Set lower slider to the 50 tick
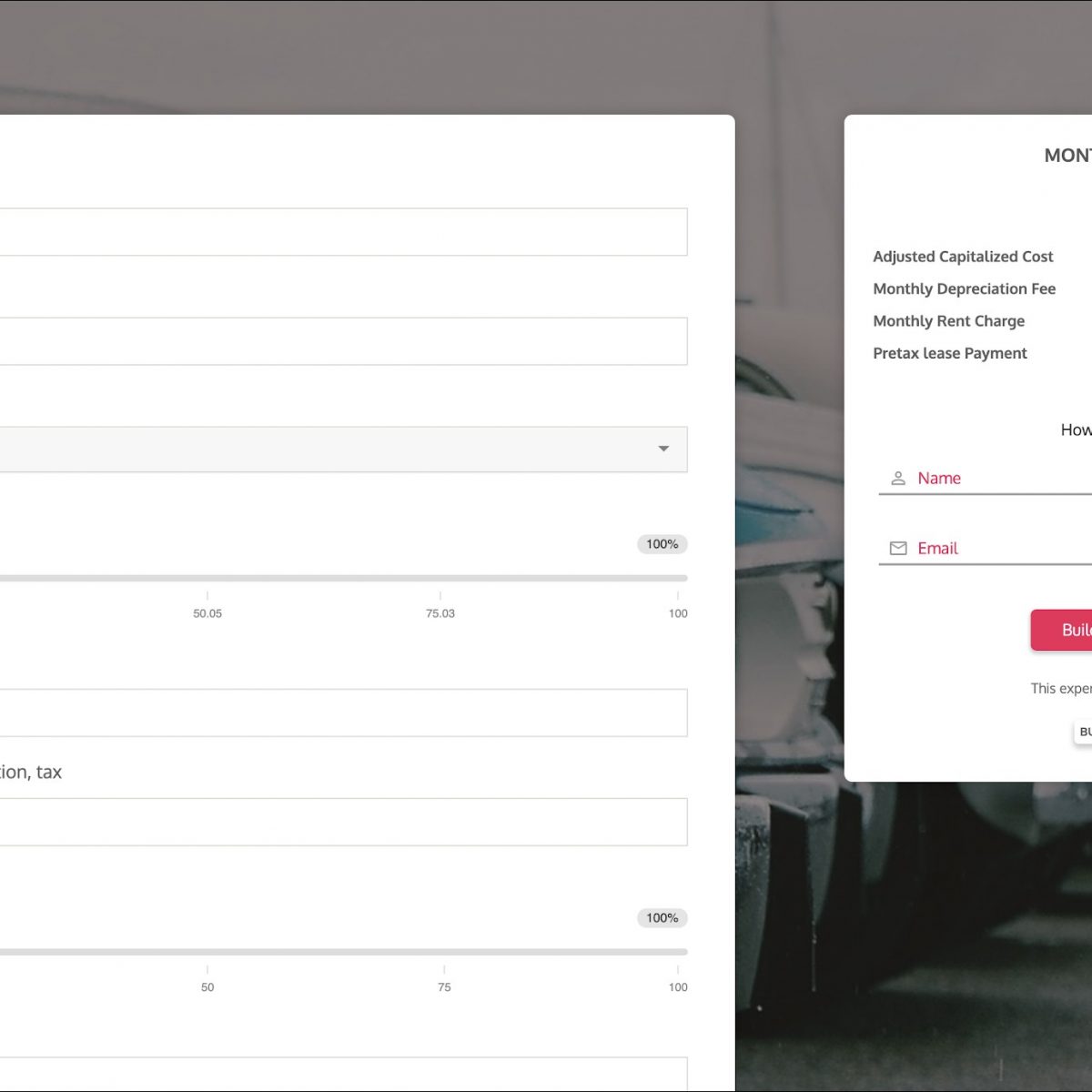Image resolution: width=1092 pixels, height=1092 pixels. click(x=207, y=952)
